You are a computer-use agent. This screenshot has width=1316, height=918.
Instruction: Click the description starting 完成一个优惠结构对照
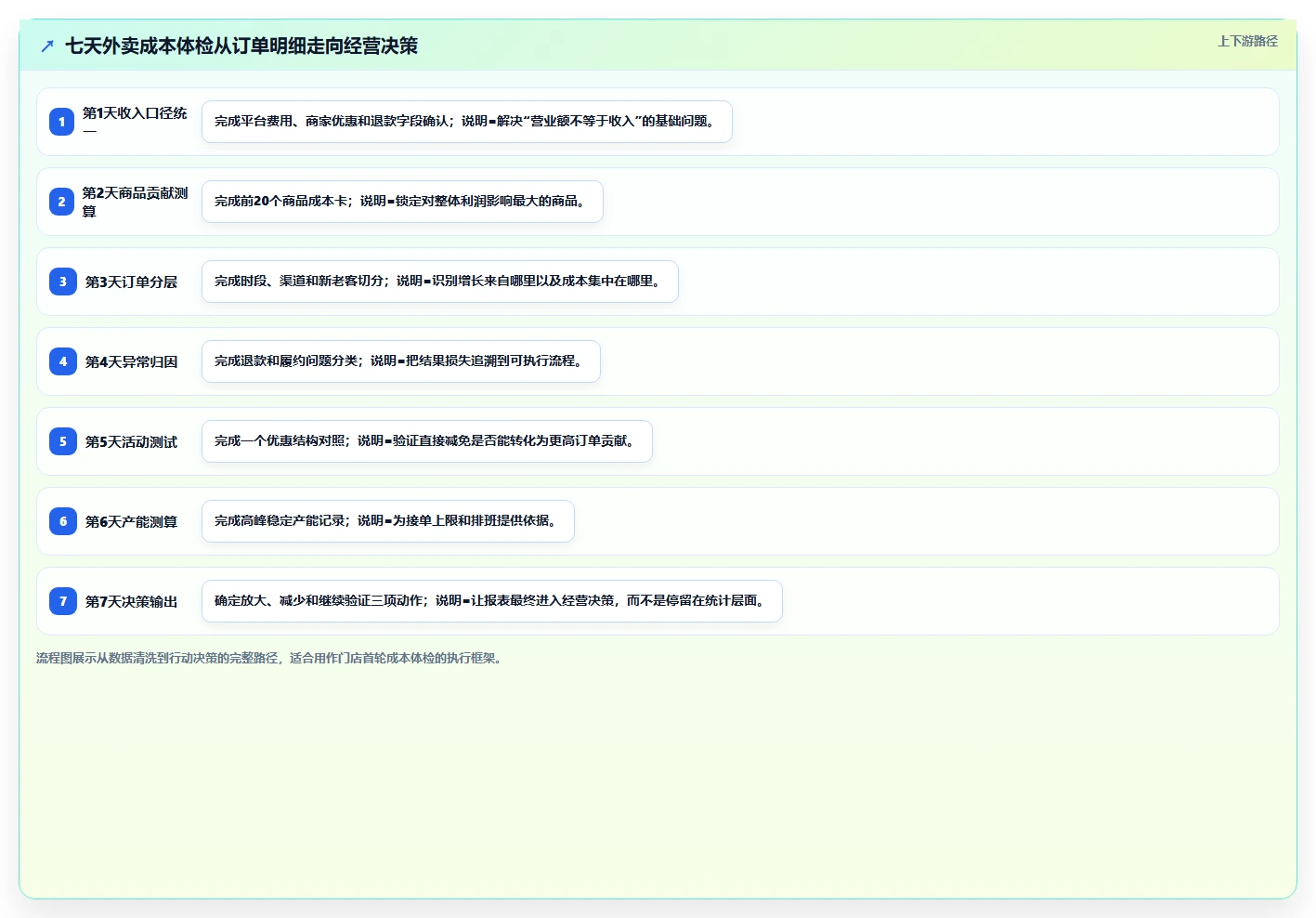pos(427,441)
